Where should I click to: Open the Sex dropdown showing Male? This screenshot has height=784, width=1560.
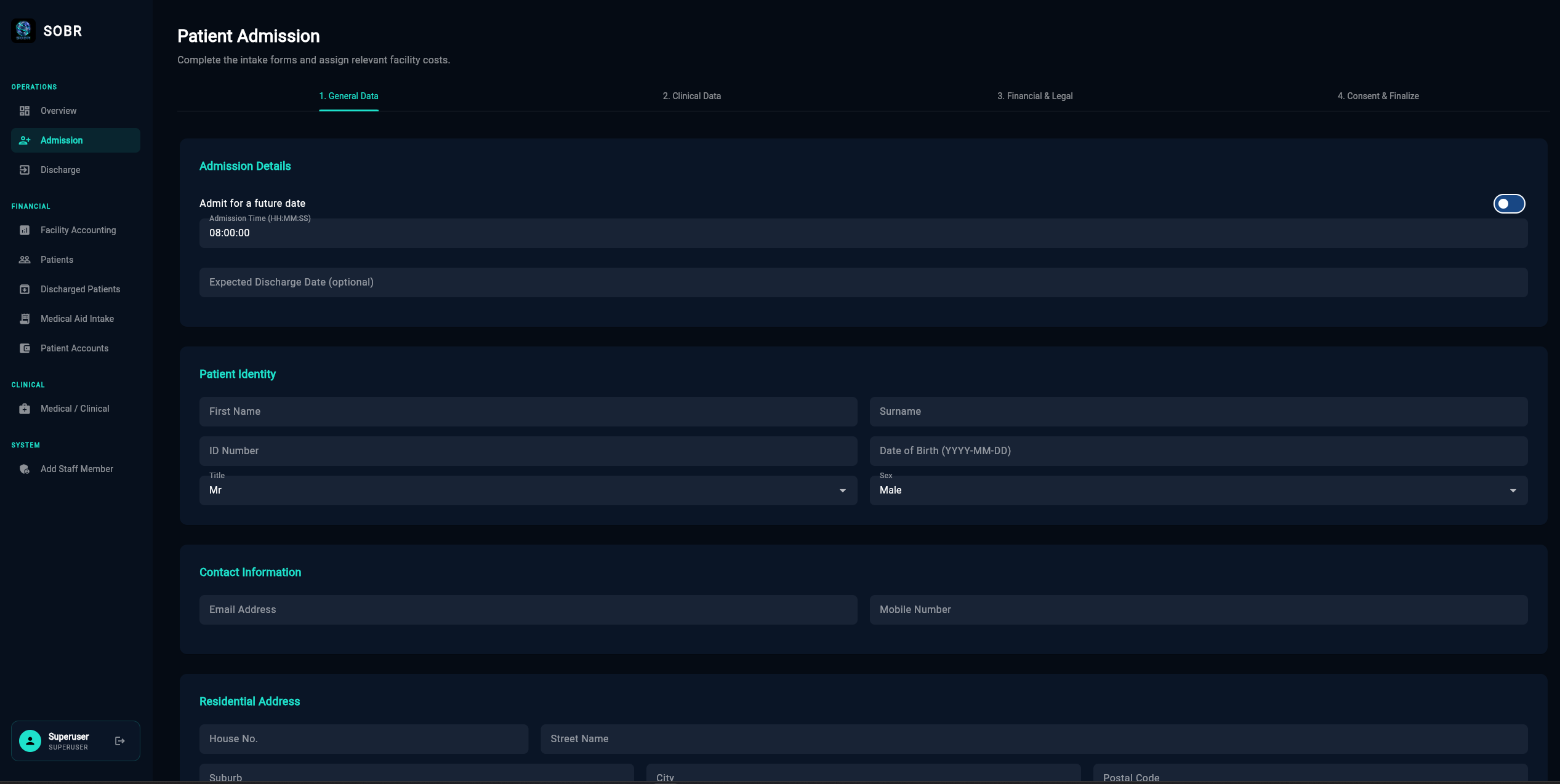[x=1199, y=490]
